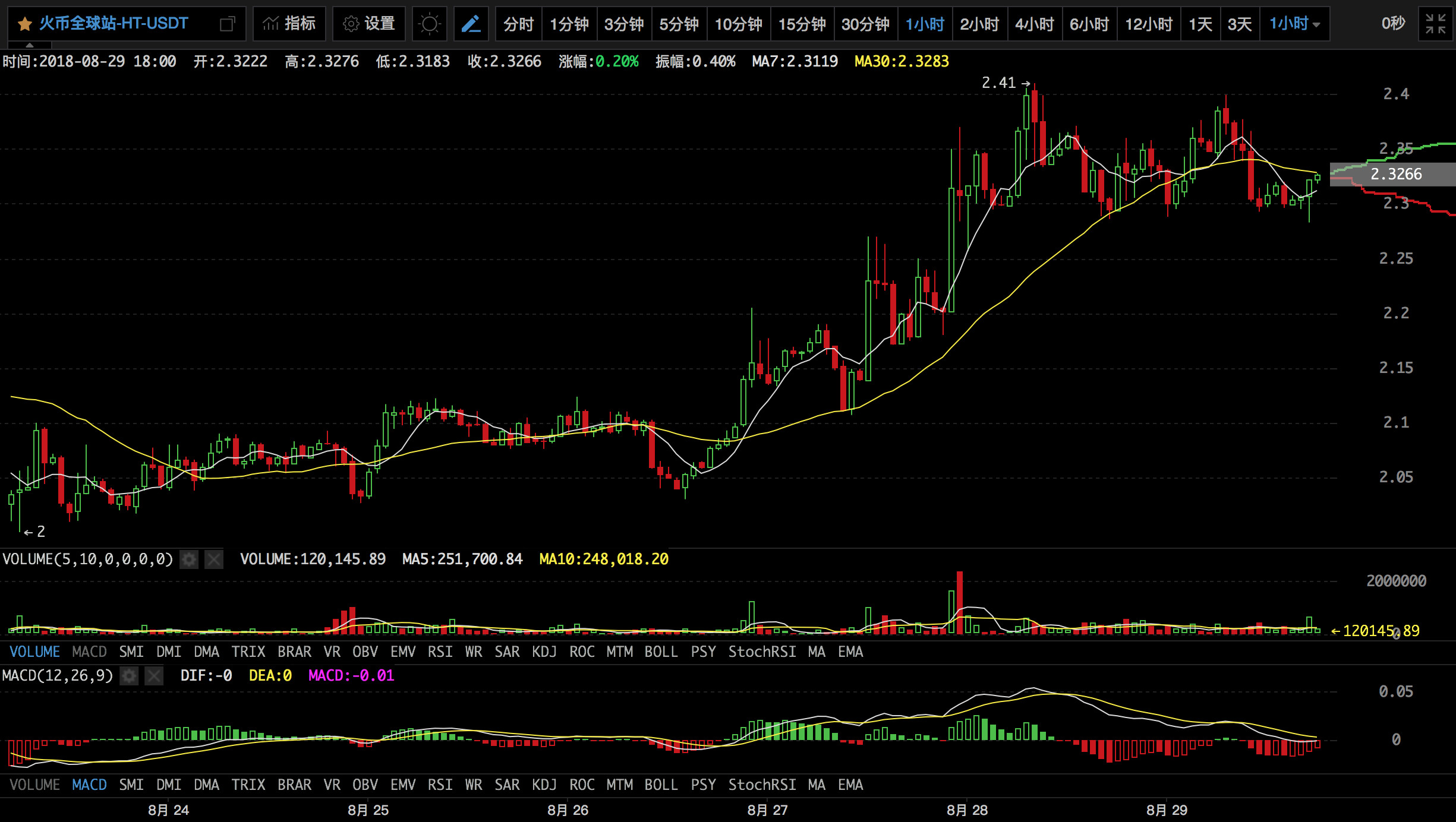The height and width of the screenshot is (822, 1456).
Task: Switch second sub-chart to VOLUME
Action: [34, 785]
